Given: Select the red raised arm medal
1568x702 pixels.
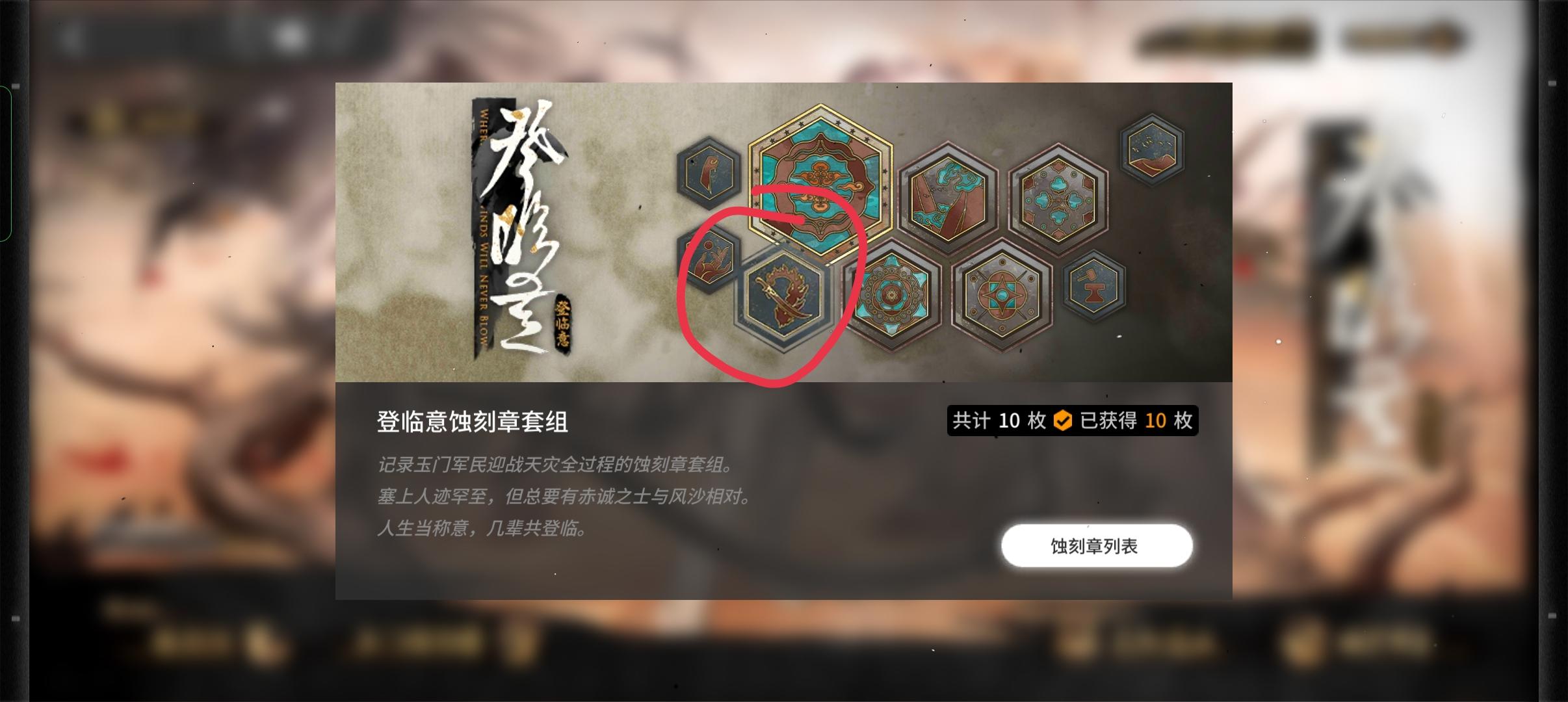Looking at the screenshot, I should click(x=709, y=171).
